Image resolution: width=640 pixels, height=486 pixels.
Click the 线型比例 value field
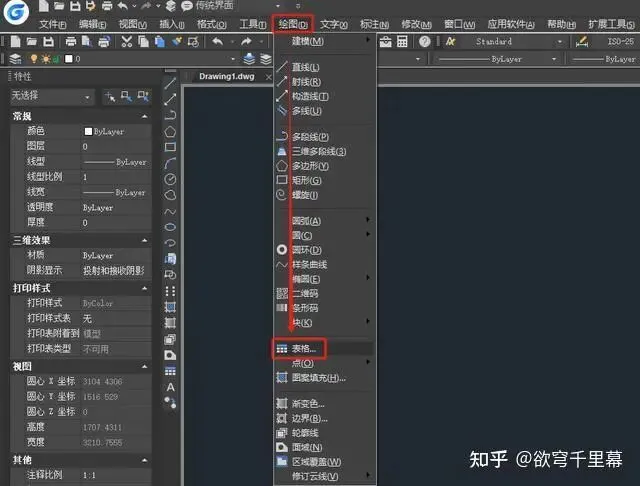116,177
